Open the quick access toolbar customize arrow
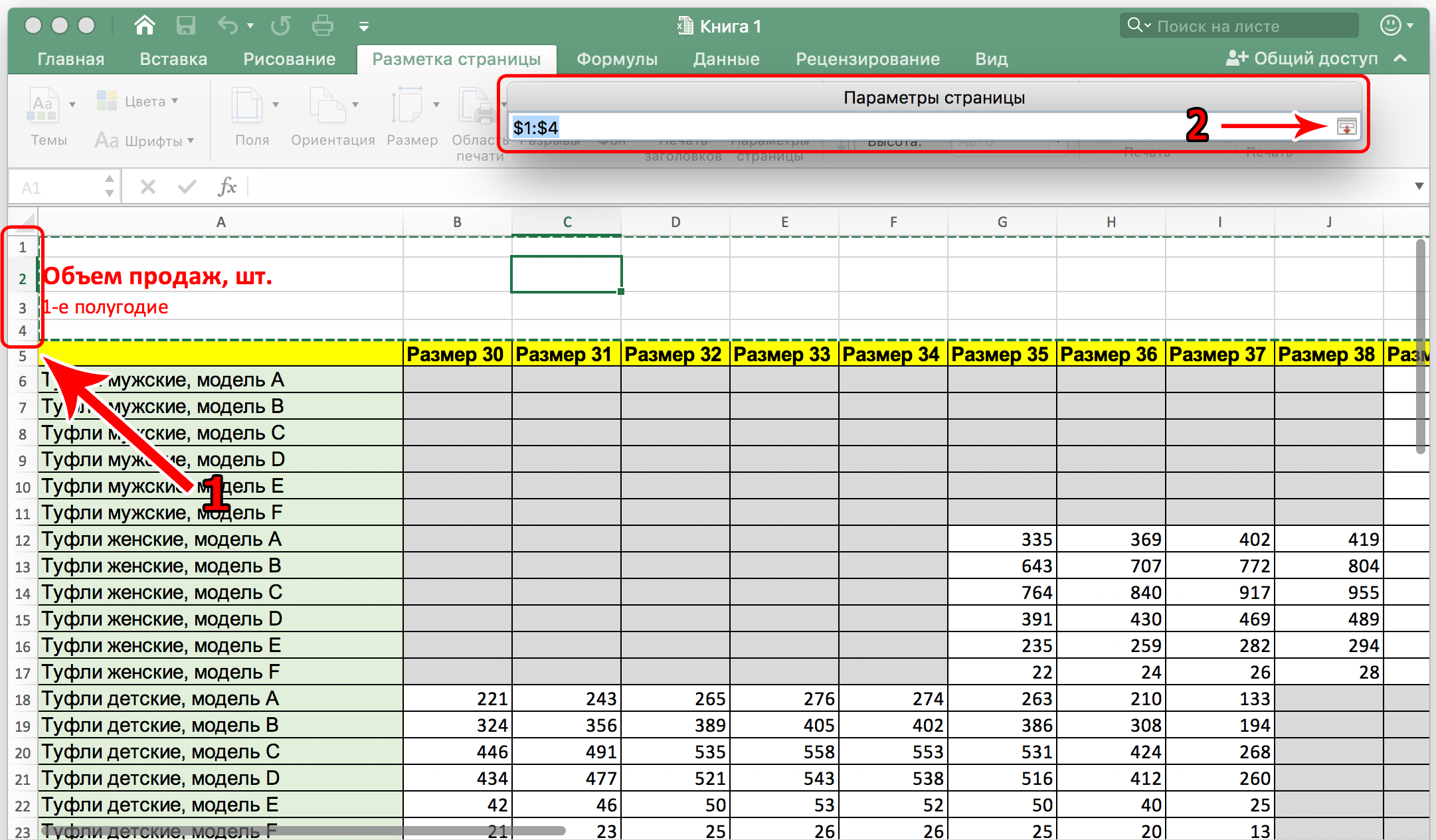Viewport: 1436px width, 840px height. [x=364, y=27]
